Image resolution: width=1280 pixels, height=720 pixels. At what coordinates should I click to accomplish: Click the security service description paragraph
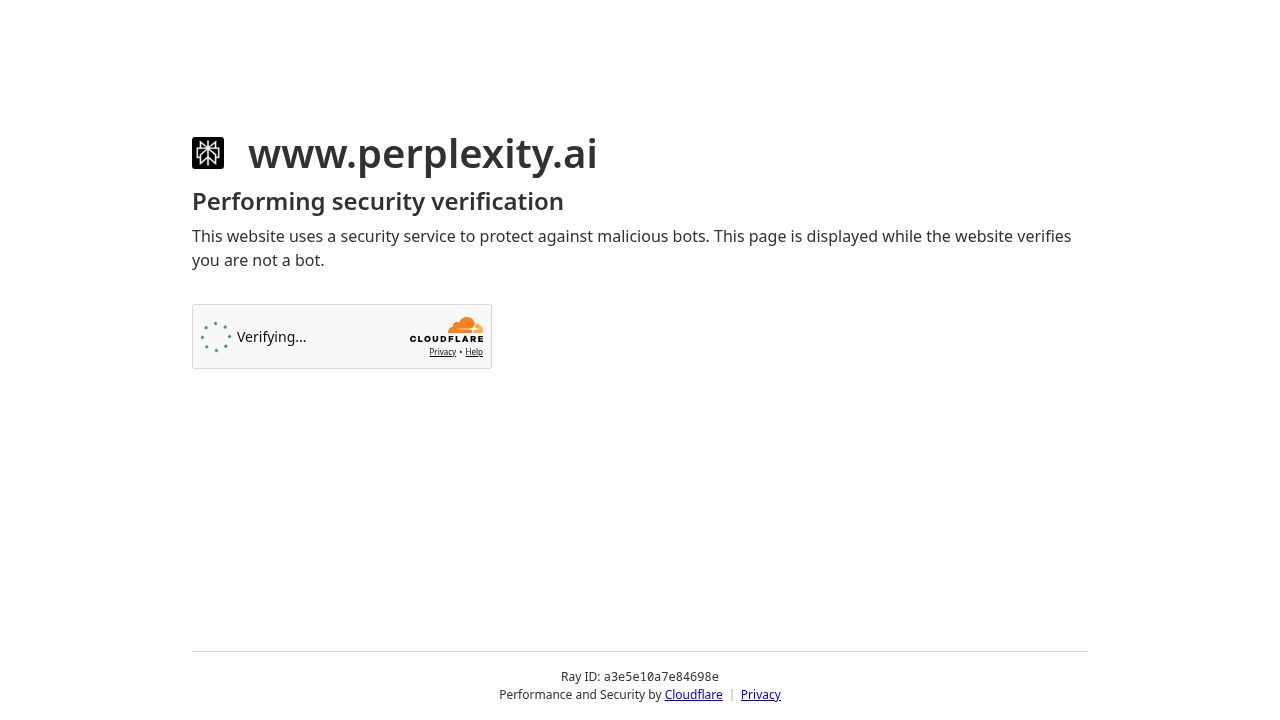[631, 248]
